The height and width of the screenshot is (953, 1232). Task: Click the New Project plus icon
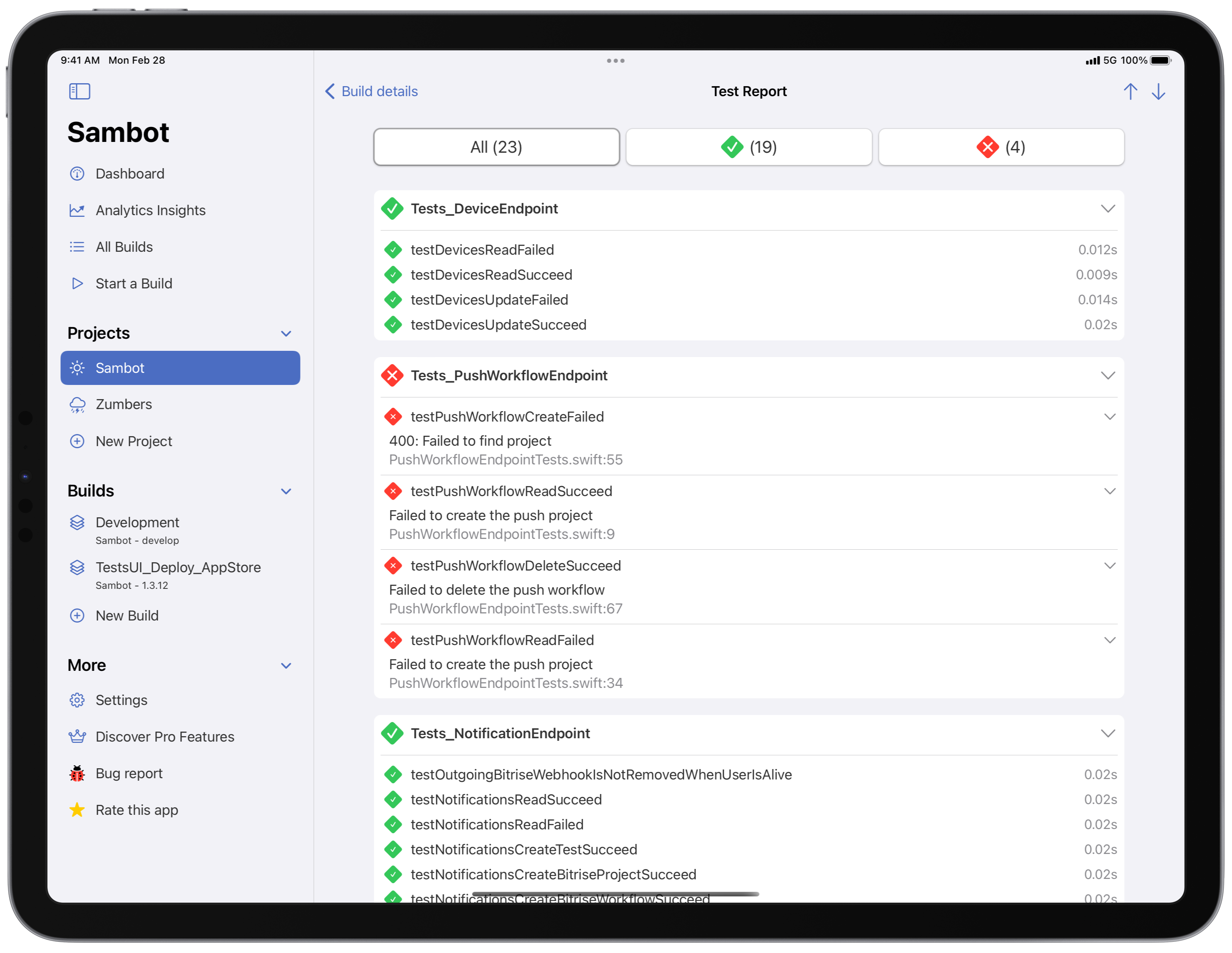77,442
